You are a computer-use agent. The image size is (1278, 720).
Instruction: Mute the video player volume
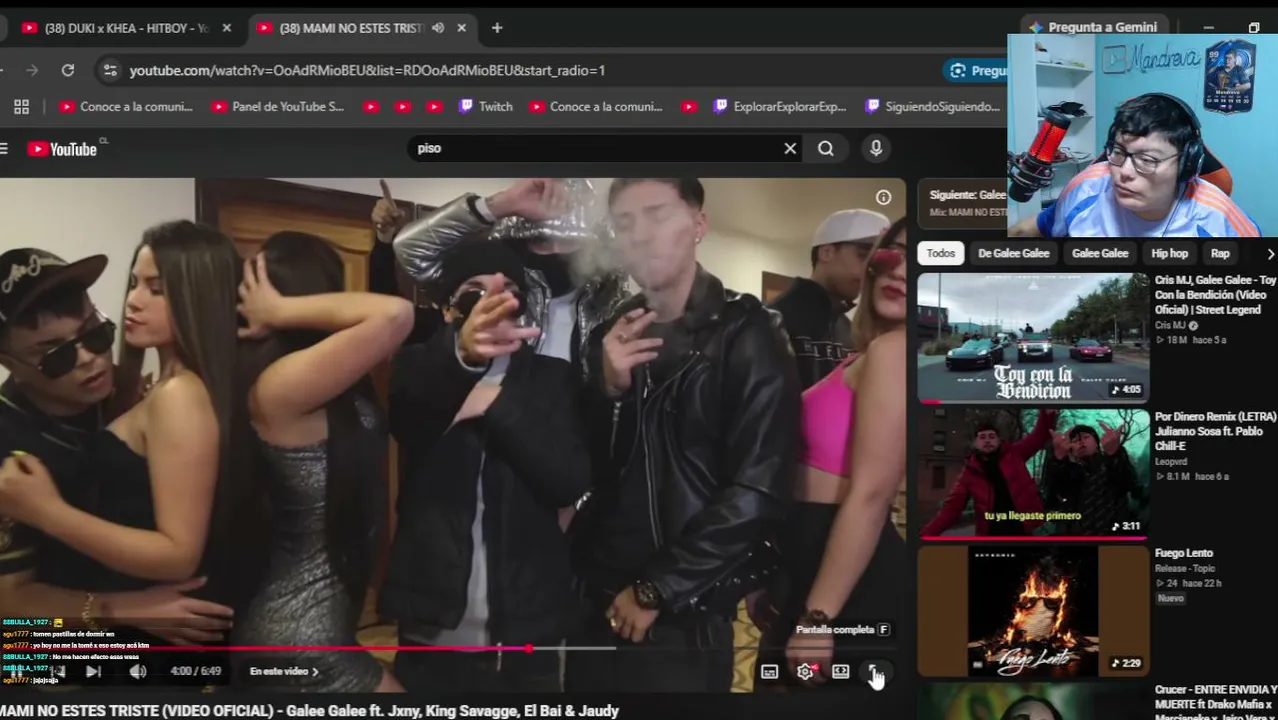coord(138,671)
